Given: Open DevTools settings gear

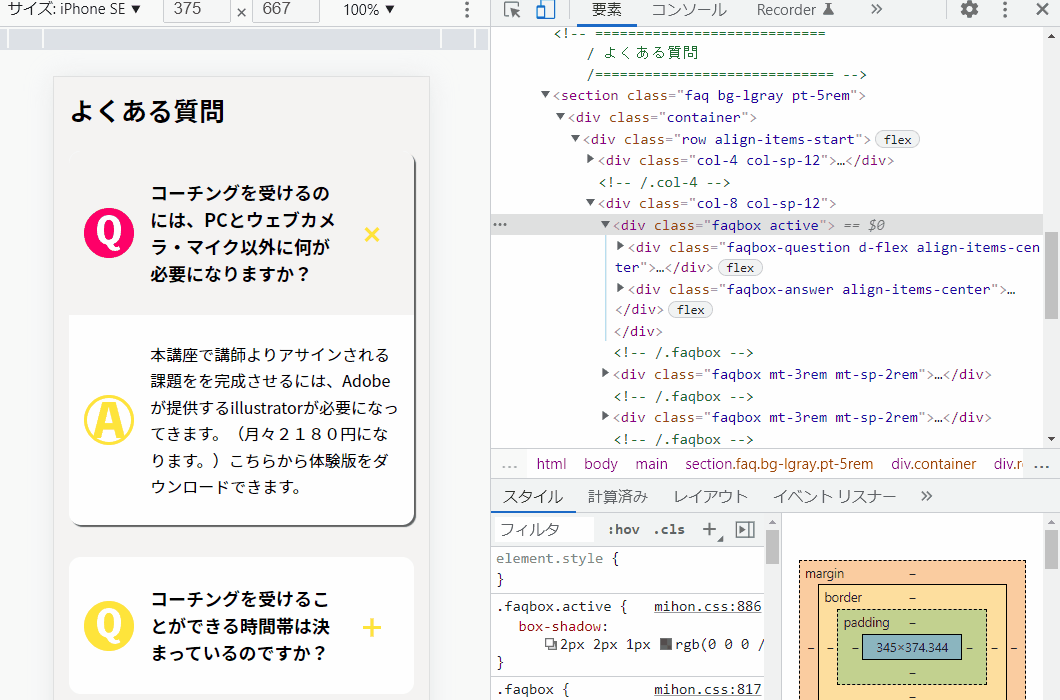Looking at the screenshot, I should point(969,9).
